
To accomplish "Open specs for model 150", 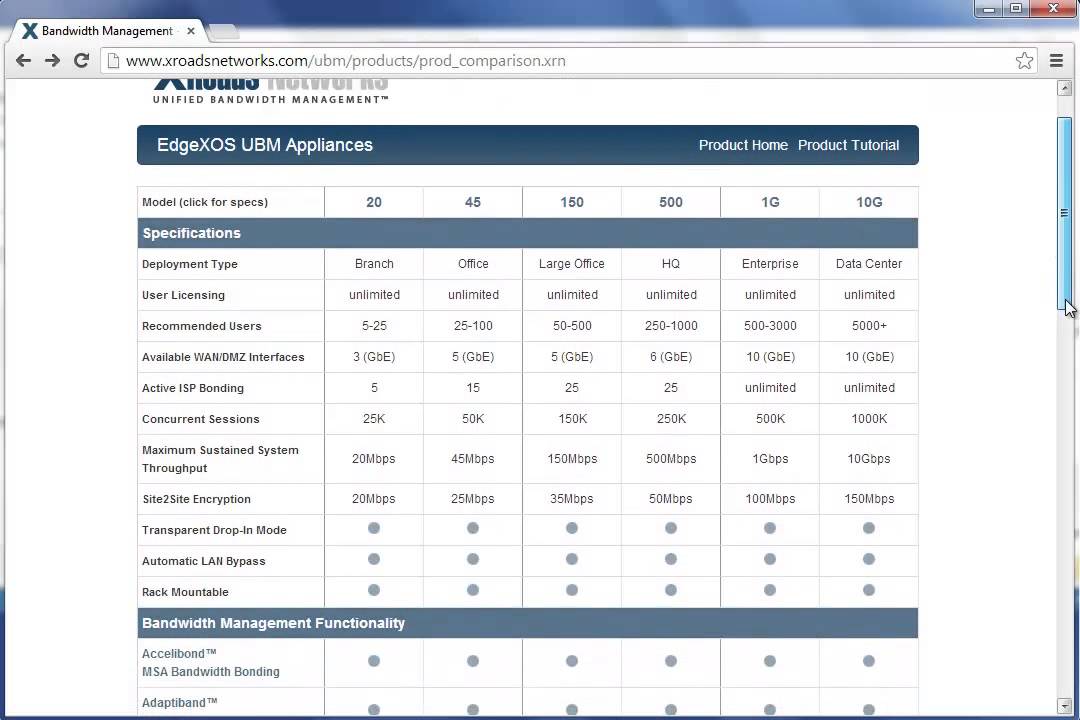I will tap(572, 202).
